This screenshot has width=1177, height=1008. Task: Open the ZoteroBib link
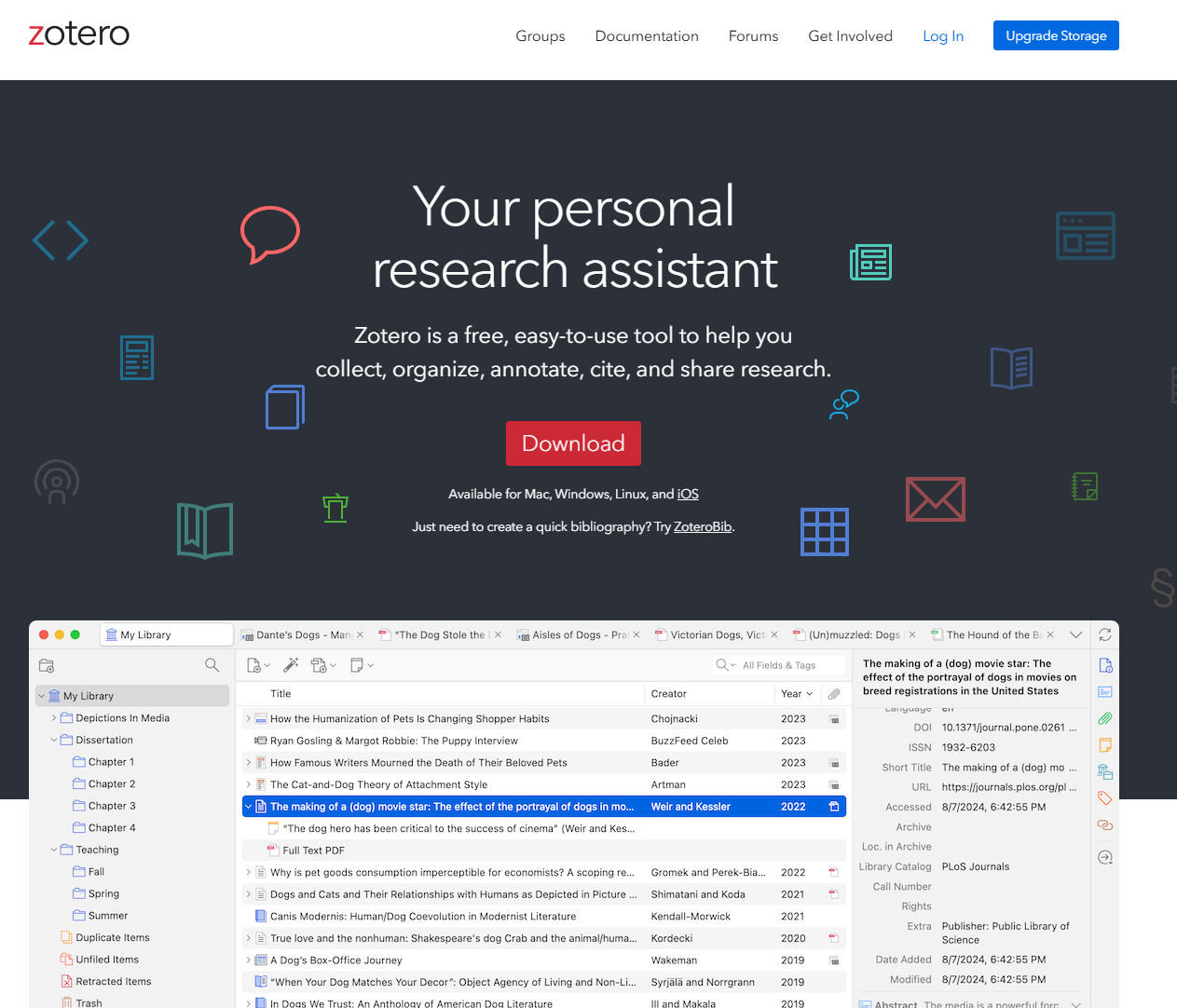point(702,525)
